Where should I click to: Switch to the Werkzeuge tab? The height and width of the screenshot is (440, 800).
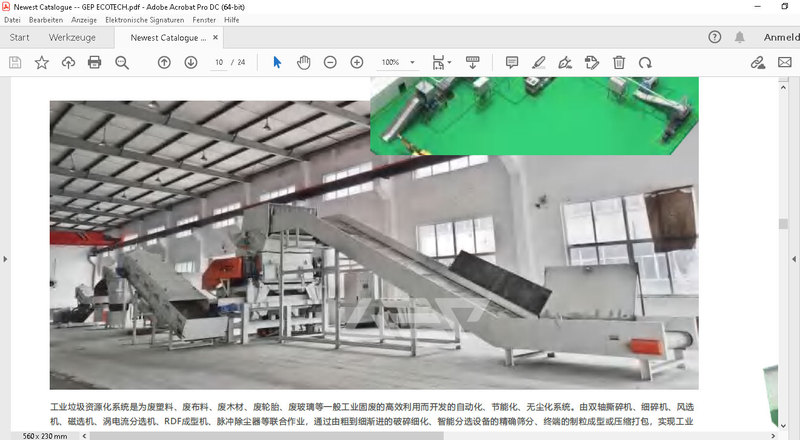(x=72, y=37)
